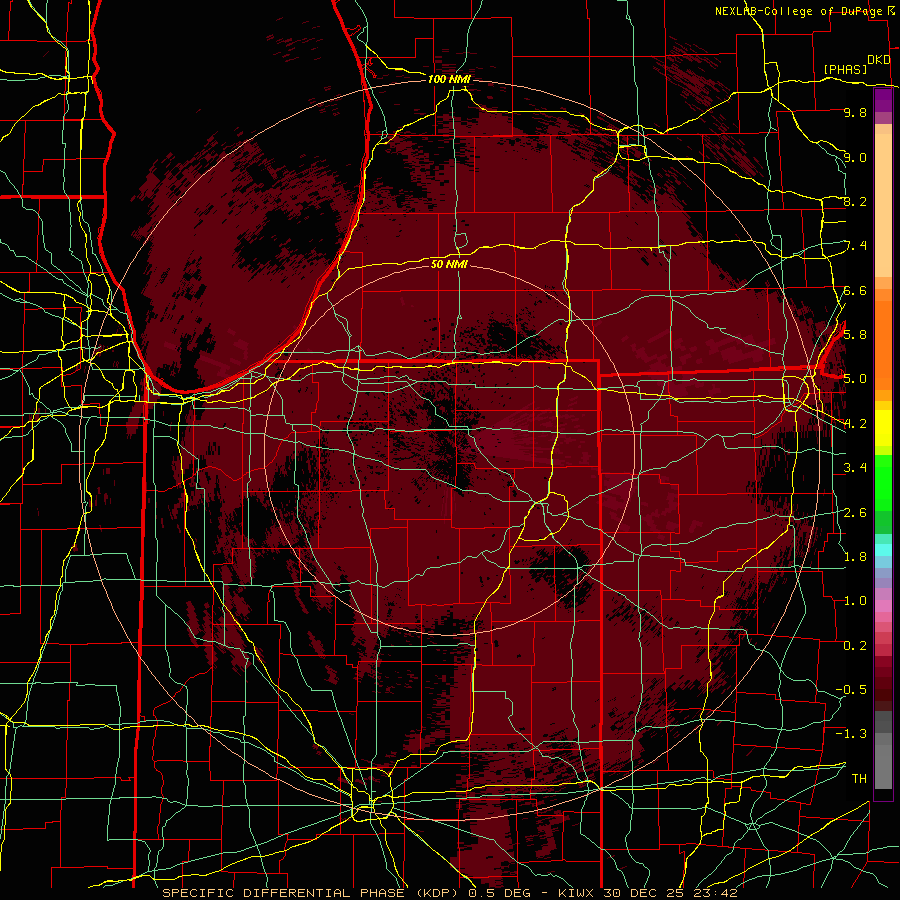Click the NEXLAB-College of DuPage credit text
The height and width of the screenshot is (900, 900).
[x=800, y=11]
